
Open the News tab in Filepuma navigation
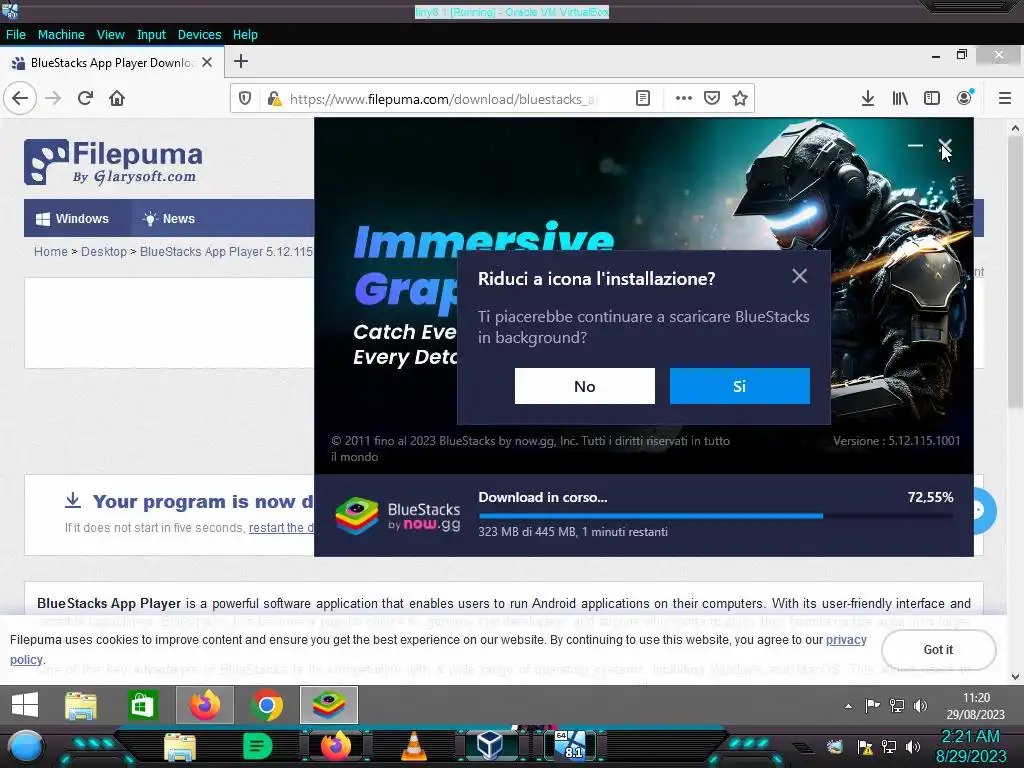pyautogui.click(x=169, y=219)
